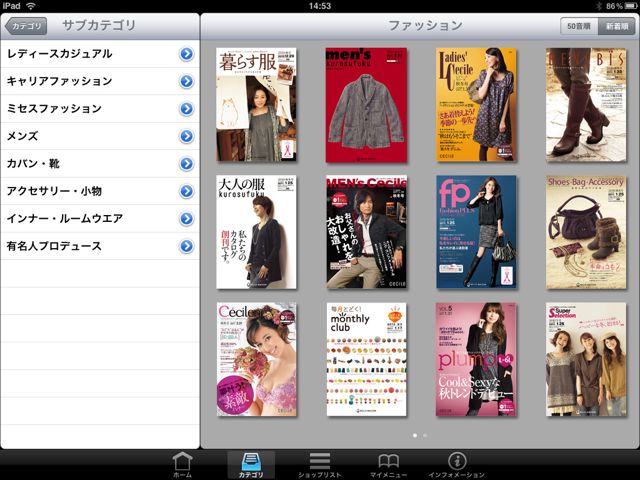Tap the 14:53 clock in status bar
Screen dimensions: 640x480
tap(320, 6)
